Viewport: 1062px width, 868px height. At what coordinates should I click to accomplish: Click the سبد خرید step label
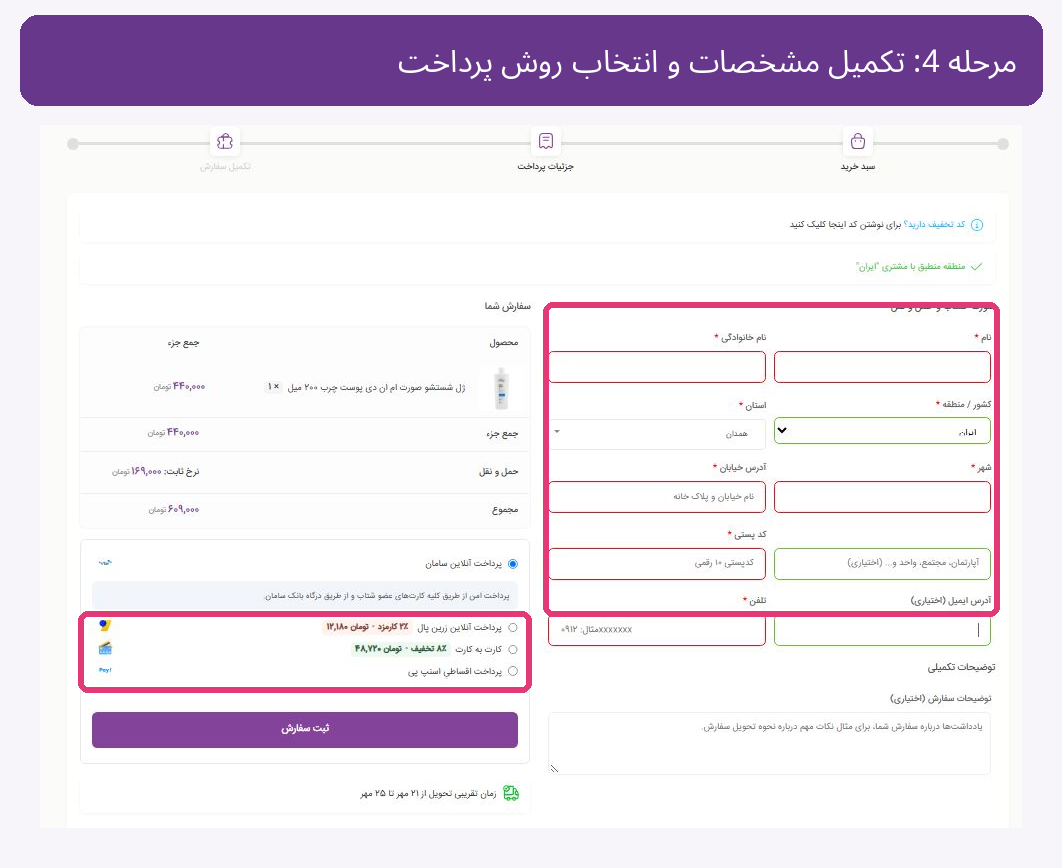click(857, 167)
